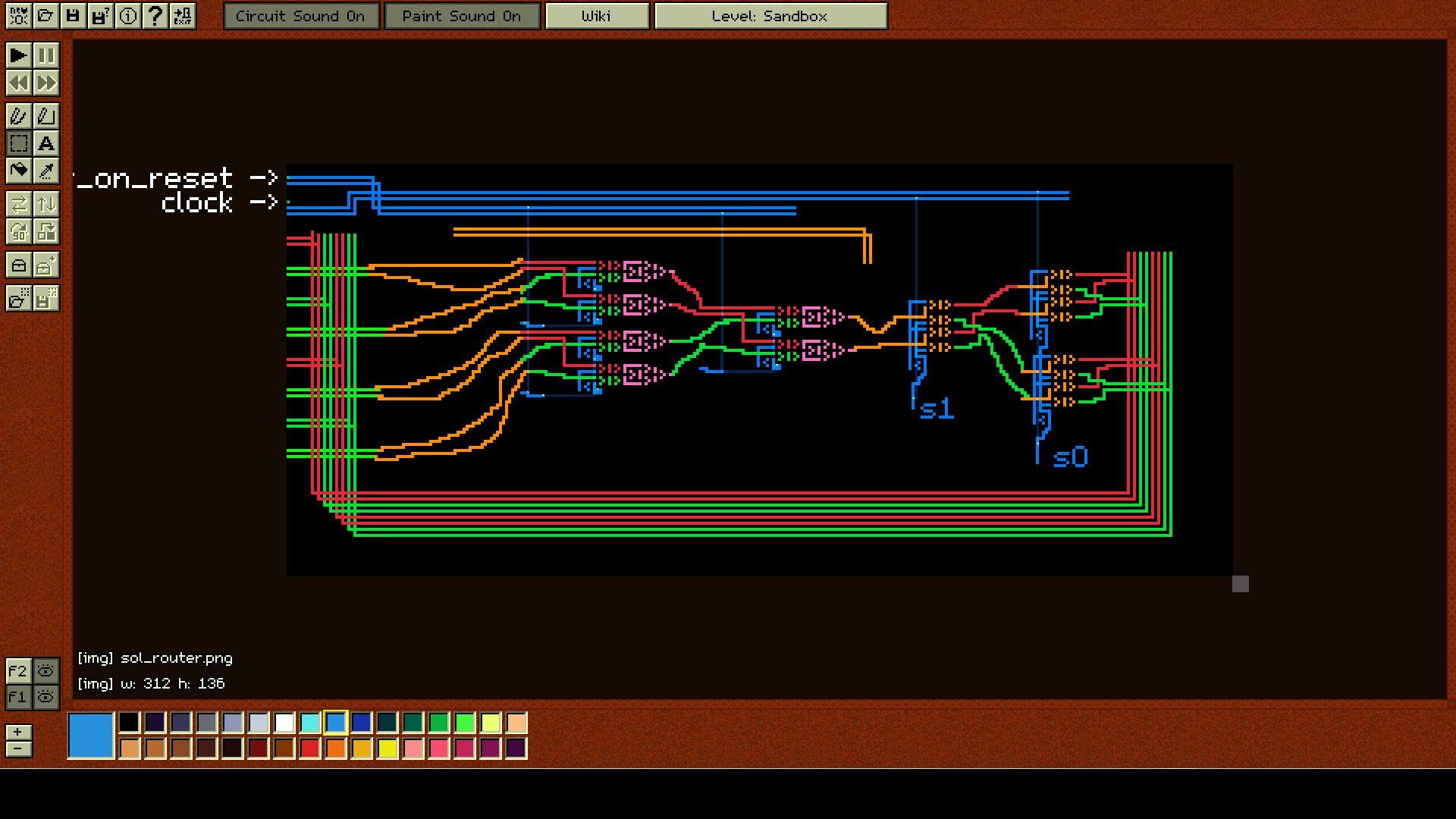This screenshot has width=1456, height=819.
Task: Create a new circuit with the New icon
Action: tap(19, 16)
